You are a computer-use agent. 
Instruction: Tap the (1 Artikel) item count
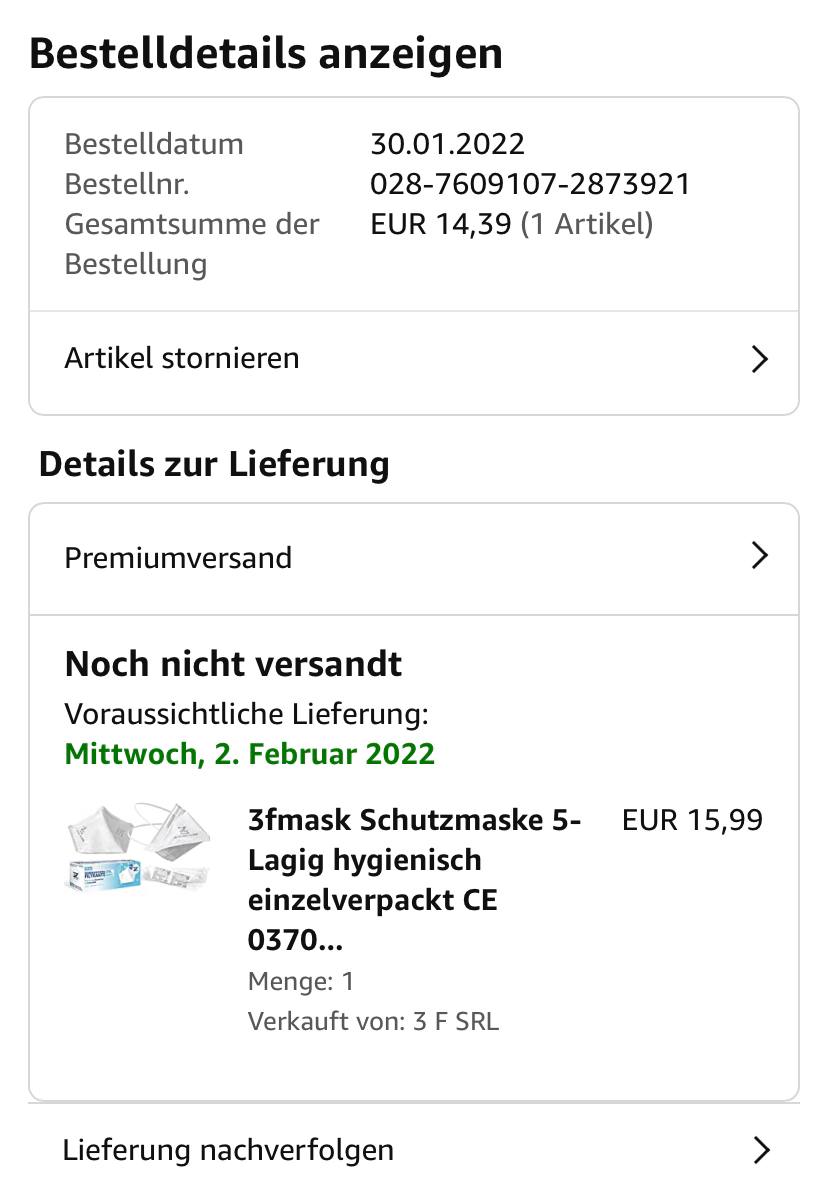click(587, 224)
